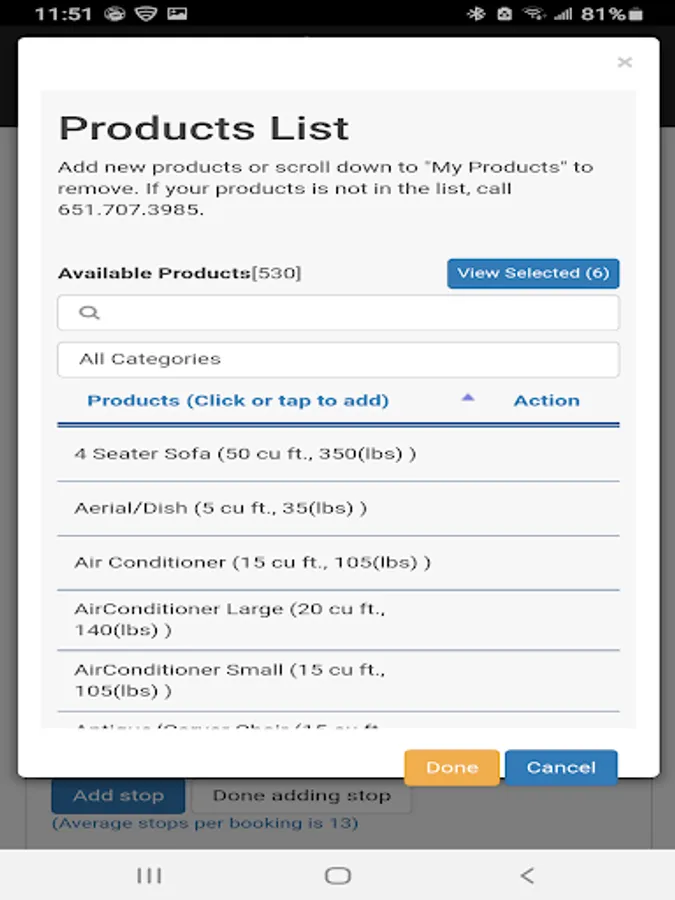Focus the product search field
This screenshot has height=900, width=675.
(350, 313)
